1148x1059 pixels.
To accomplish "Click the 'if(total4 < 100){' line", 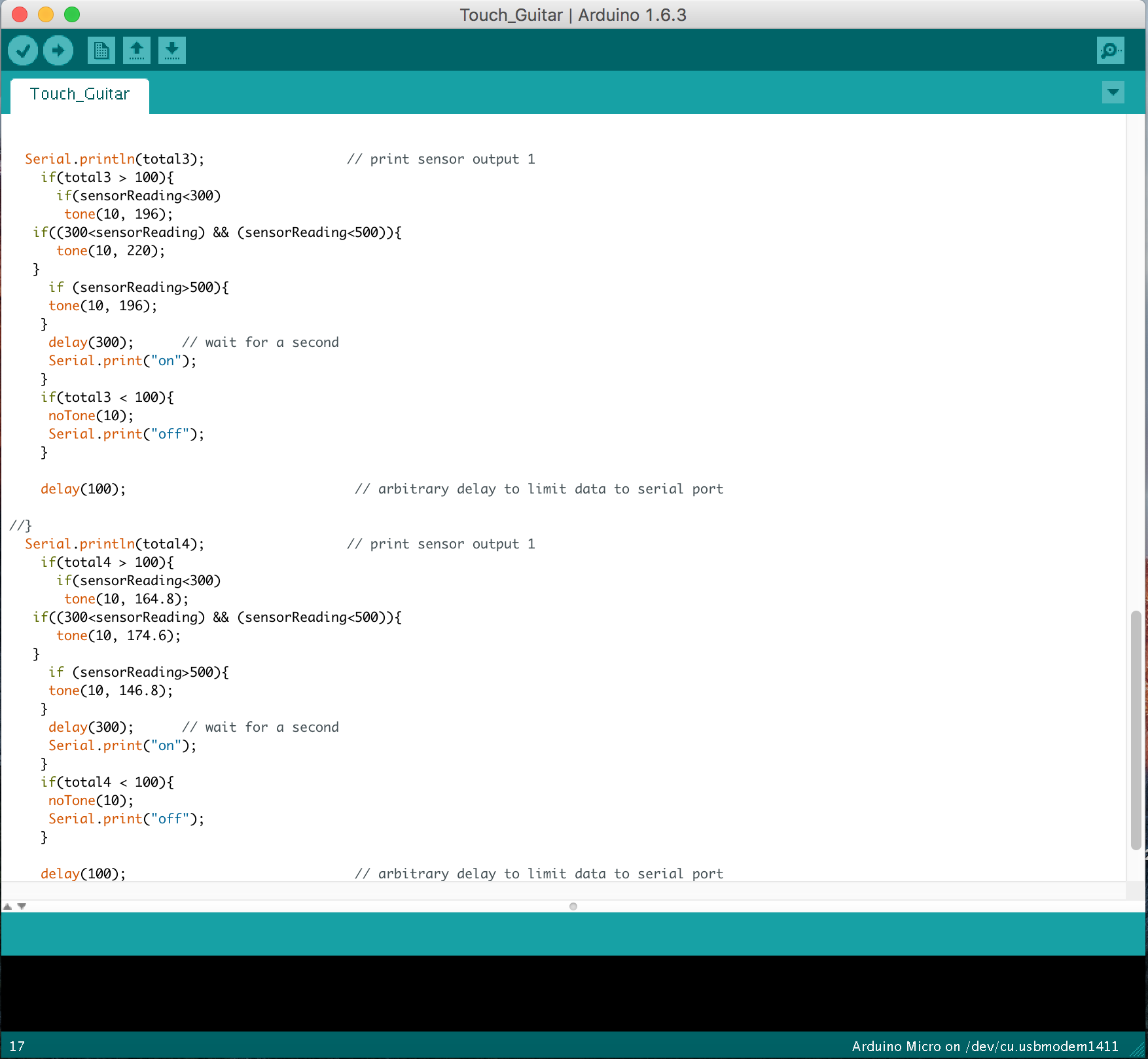I will pos(107,782).
